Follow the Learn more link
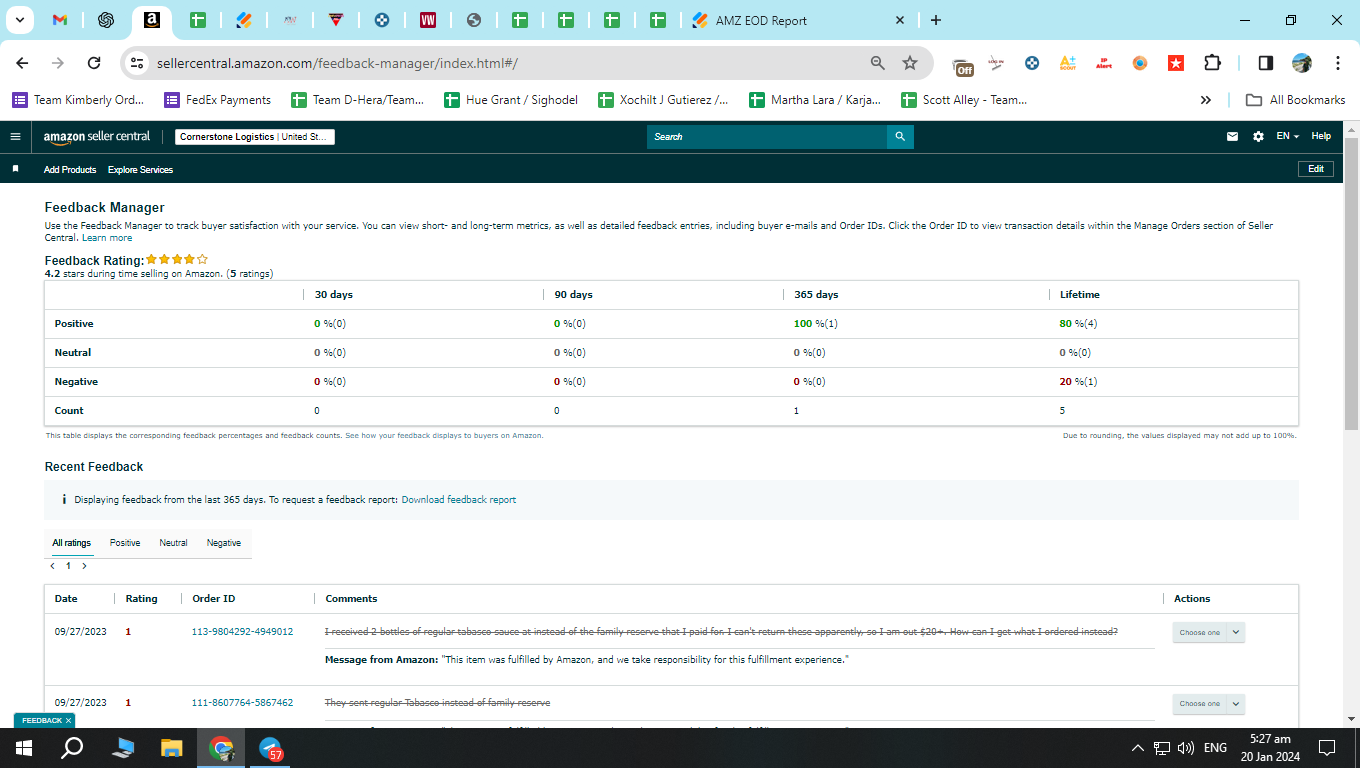 pos(107,238)
